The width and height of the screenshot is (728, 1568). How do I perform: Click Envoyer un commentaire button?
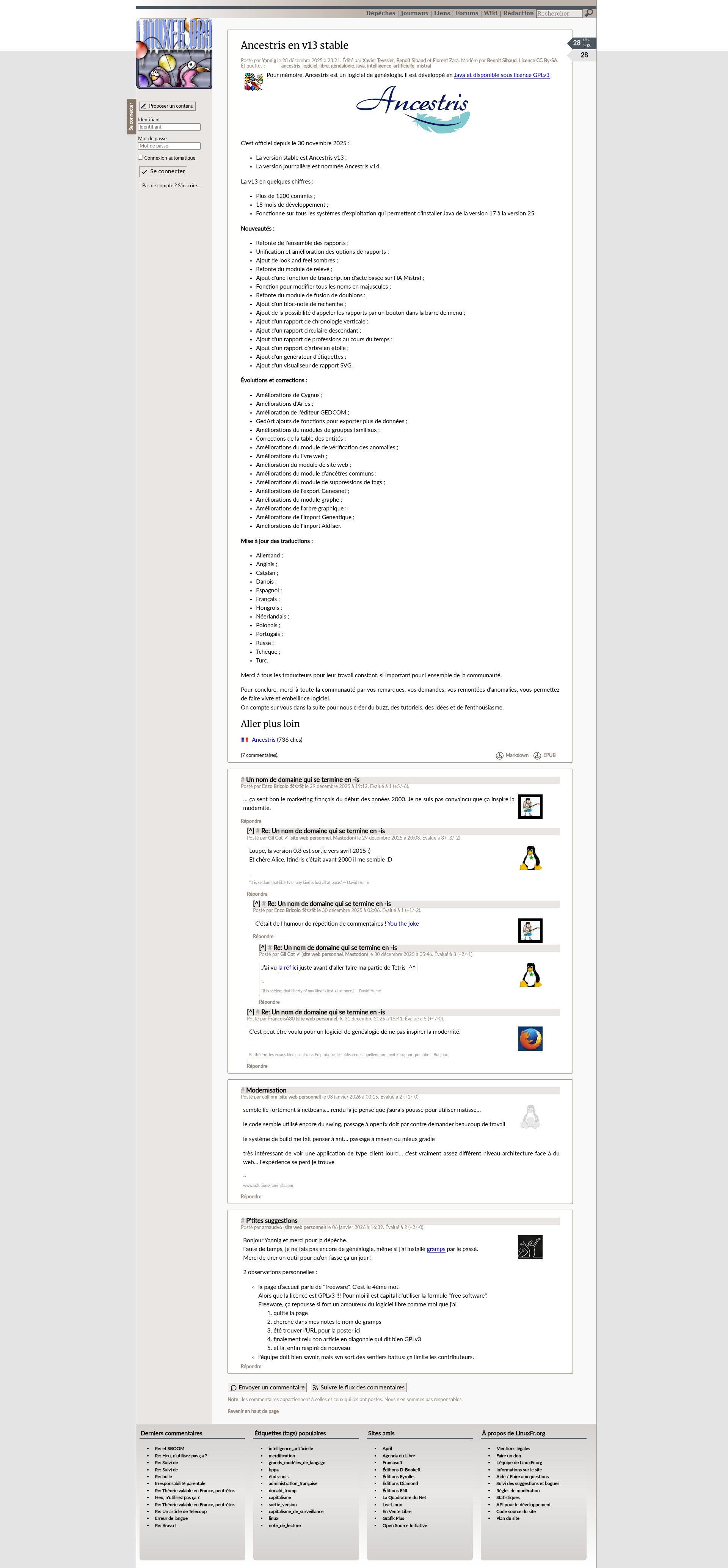(267, 1387)
